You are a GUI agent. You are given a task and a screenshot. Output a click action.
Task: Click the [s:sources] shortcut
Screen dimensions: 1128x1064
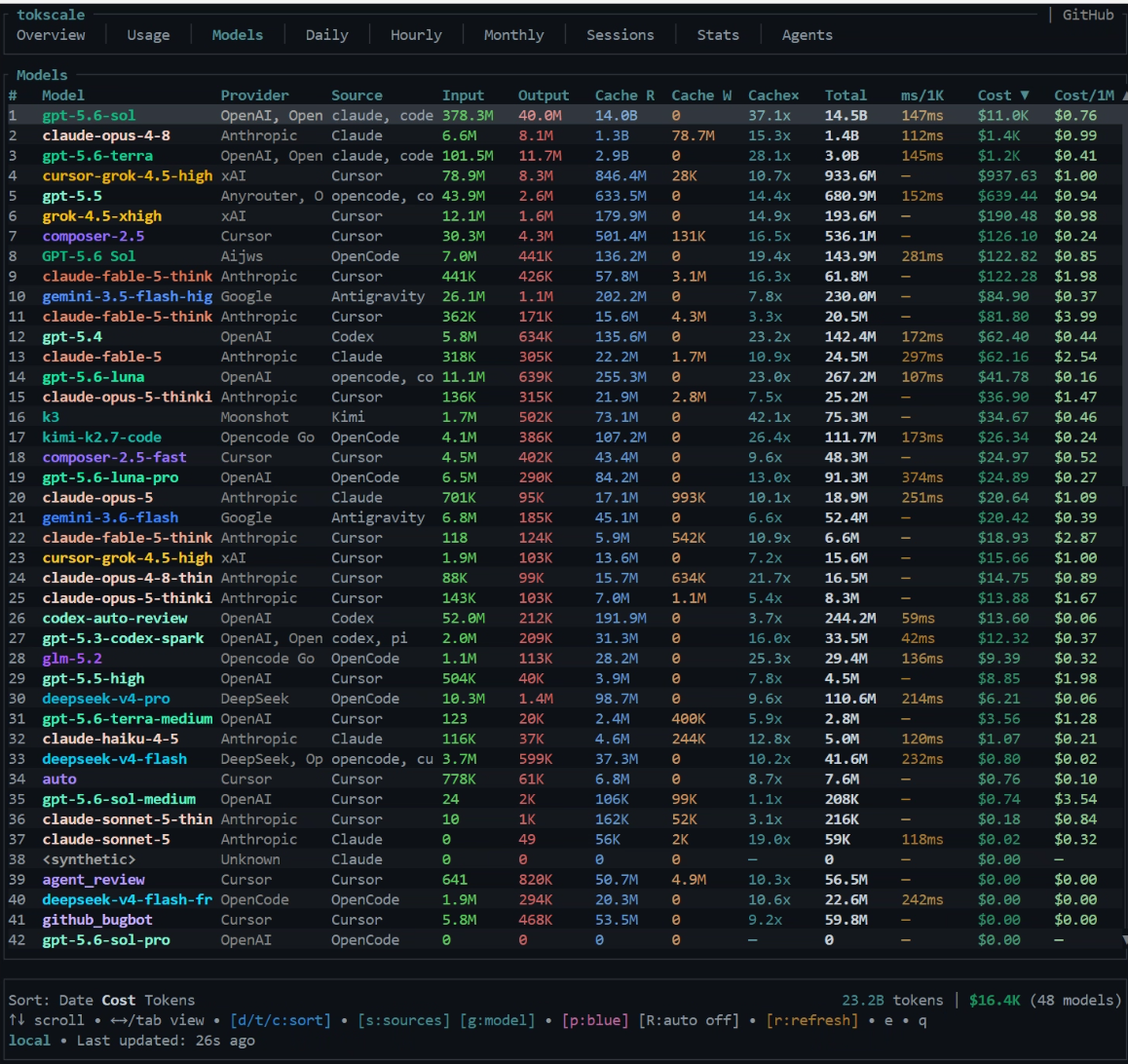[x=403, y=1020]
